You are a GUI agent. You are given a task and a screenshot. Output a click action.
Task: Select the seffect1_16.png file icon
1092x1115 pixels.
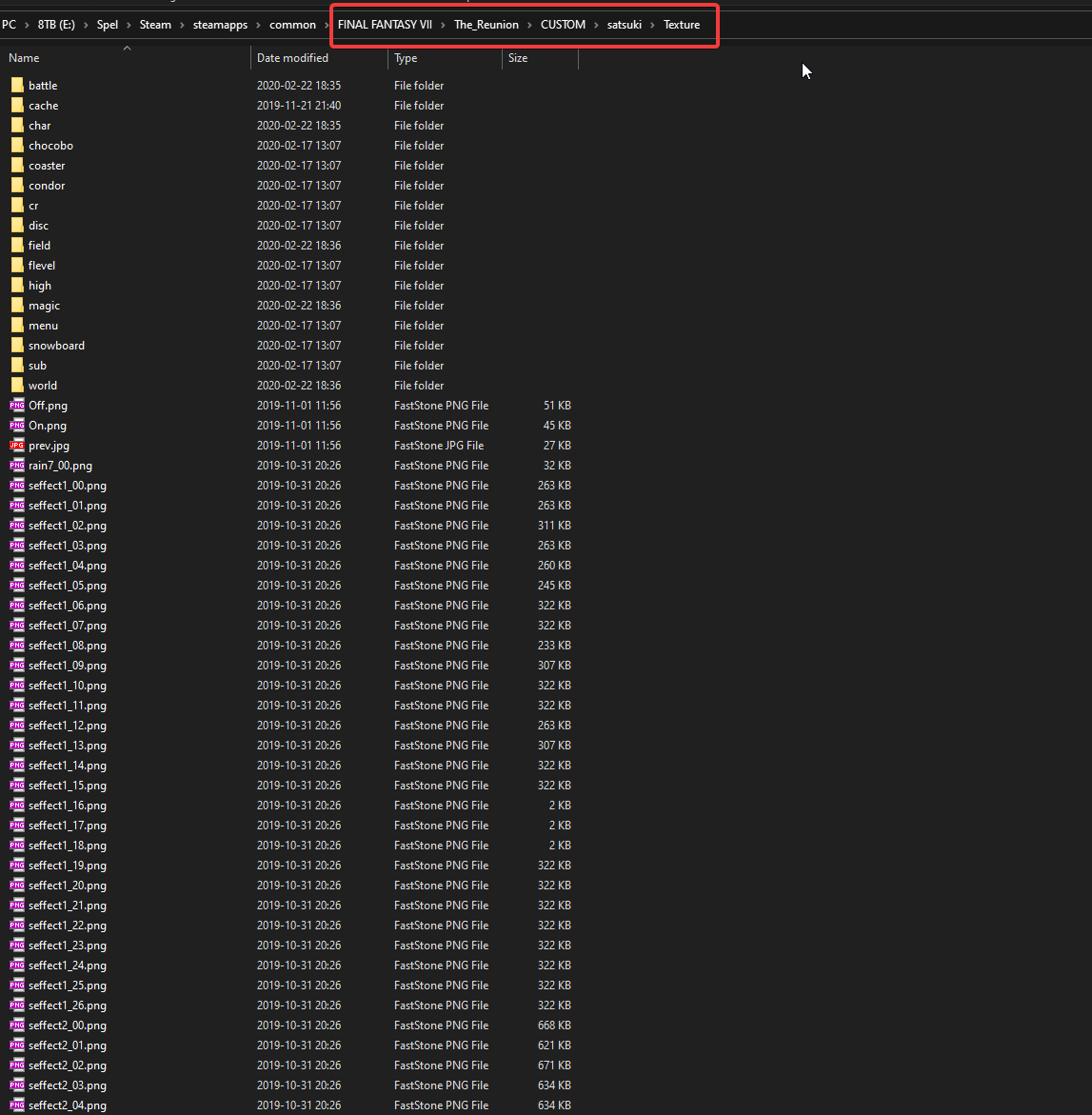(17, 805)
